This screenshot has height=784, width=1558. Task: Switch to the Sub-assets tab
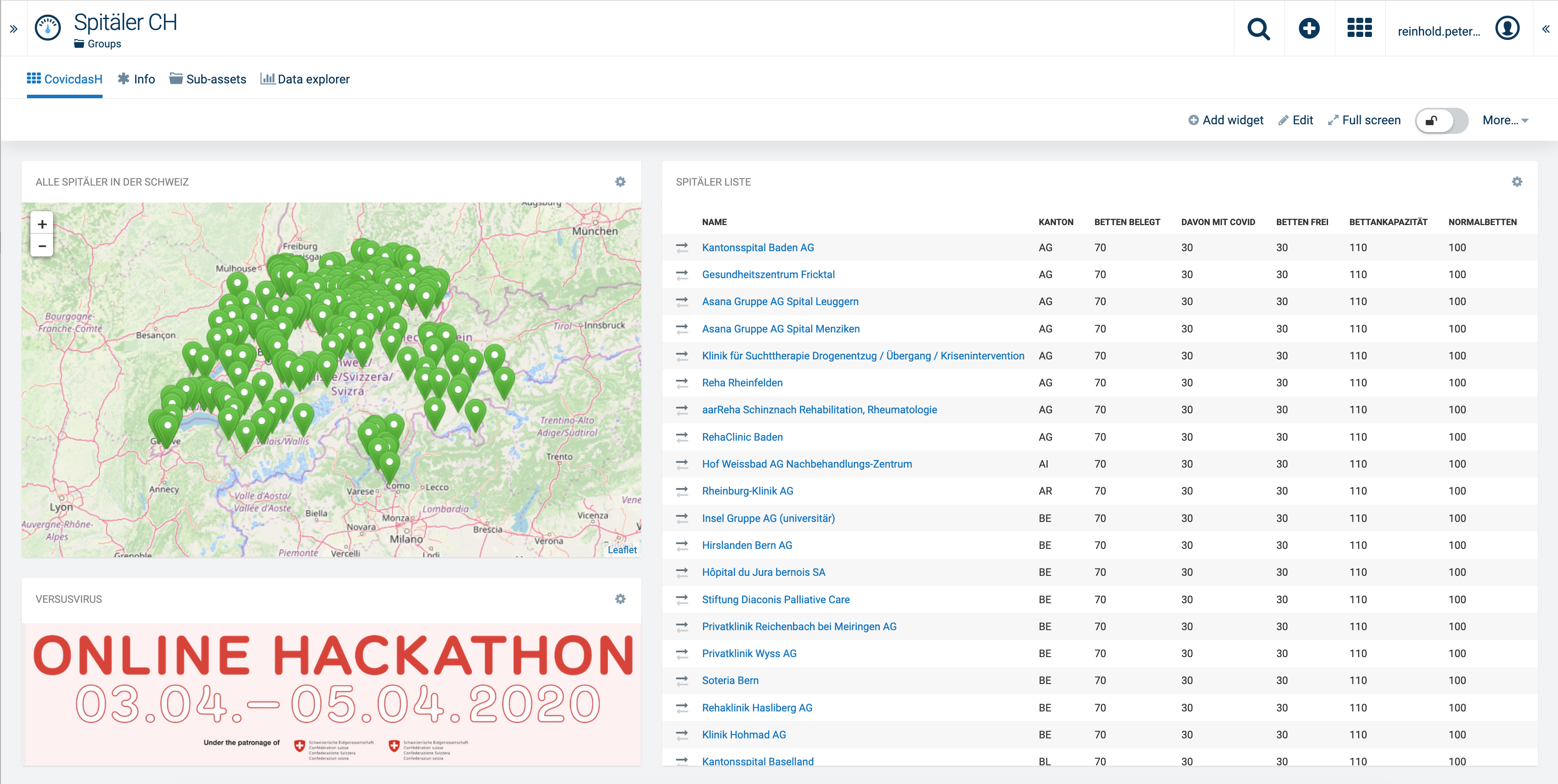(x=207, y=79)
